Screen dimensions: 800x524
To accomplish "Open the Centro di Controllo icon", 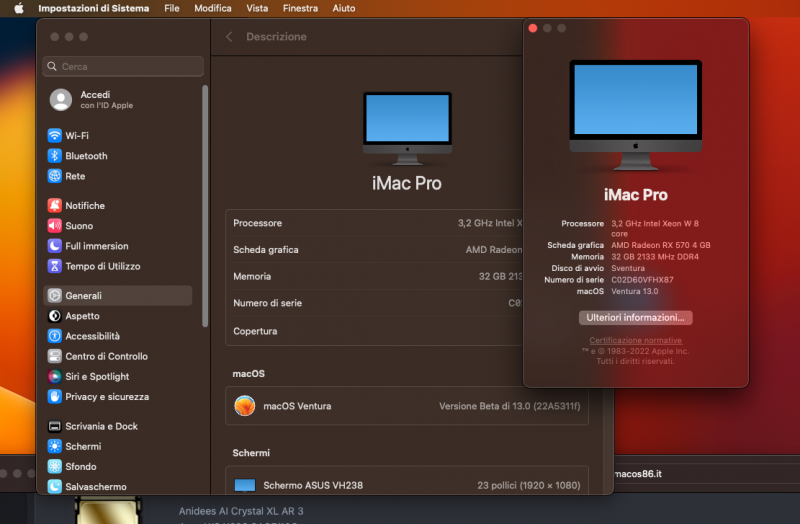I will [x=55, y=356].
